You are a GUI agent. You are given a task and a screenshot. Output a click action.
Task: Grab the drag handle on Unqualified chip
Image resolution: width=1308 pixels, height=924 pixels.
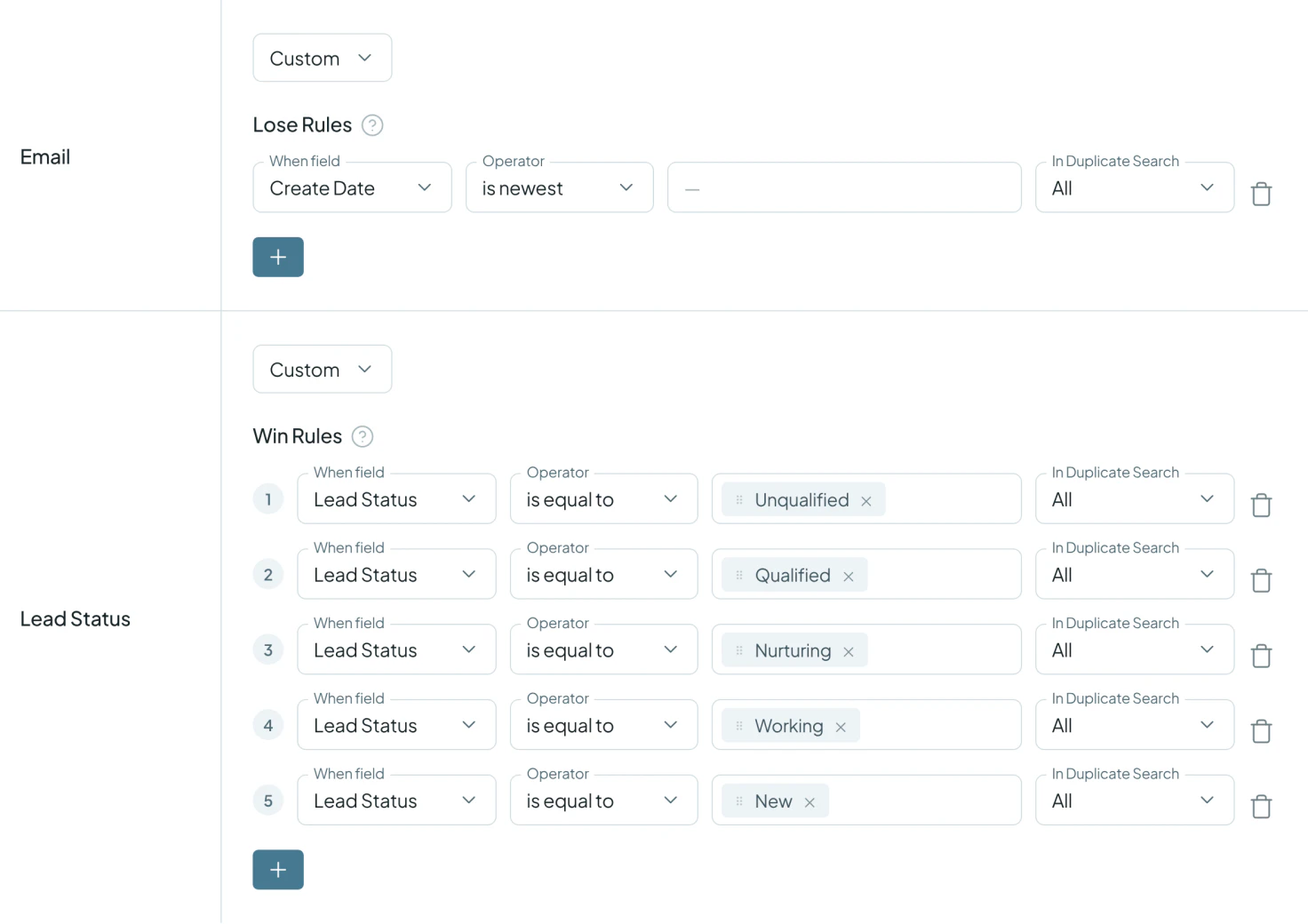pos(739,500)
